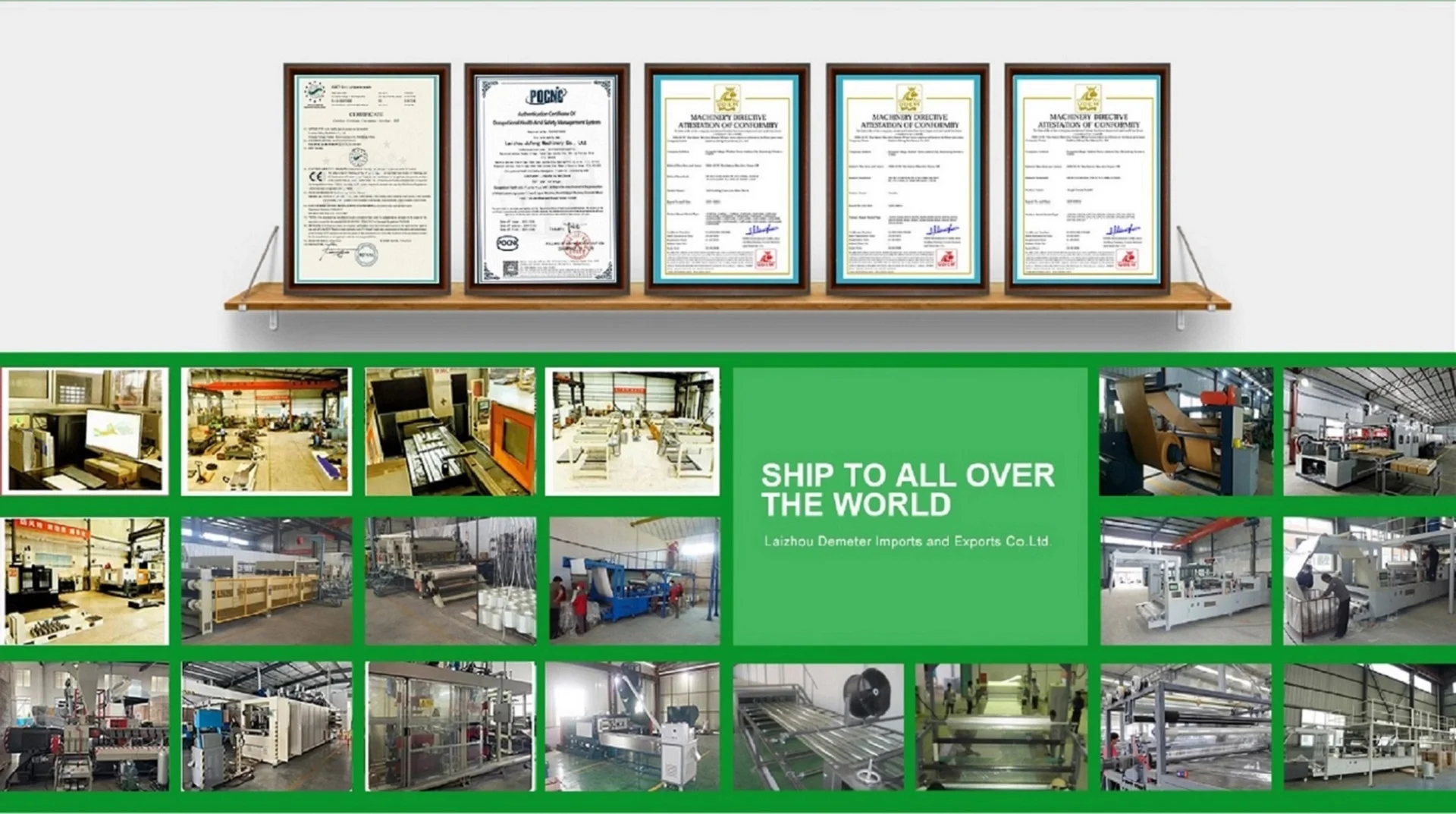Open the brown kraft paper roll photo
Viewport: 1456px width, 814px height.
[1185, 431]
